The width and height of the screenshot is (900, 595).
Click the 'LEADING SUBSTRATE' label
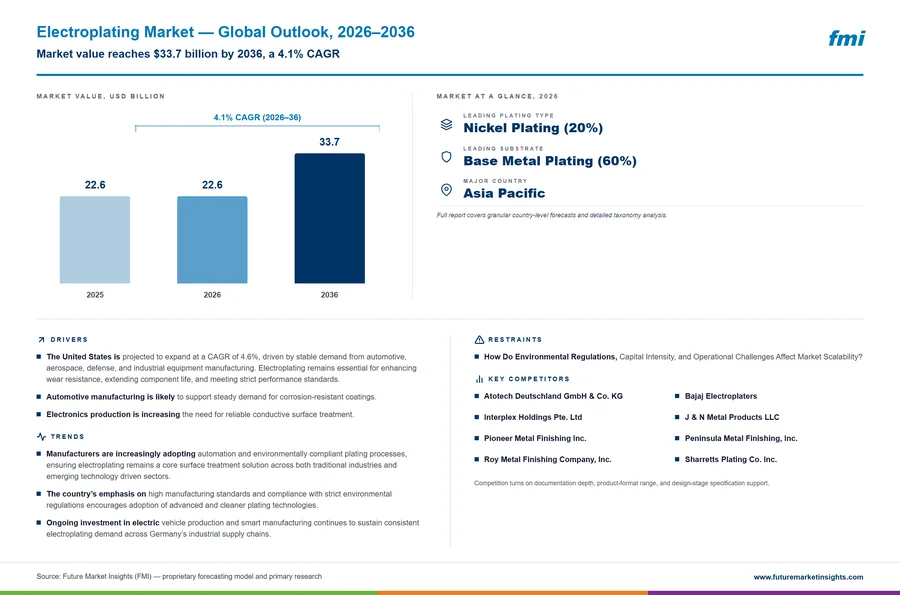[503, 148]
